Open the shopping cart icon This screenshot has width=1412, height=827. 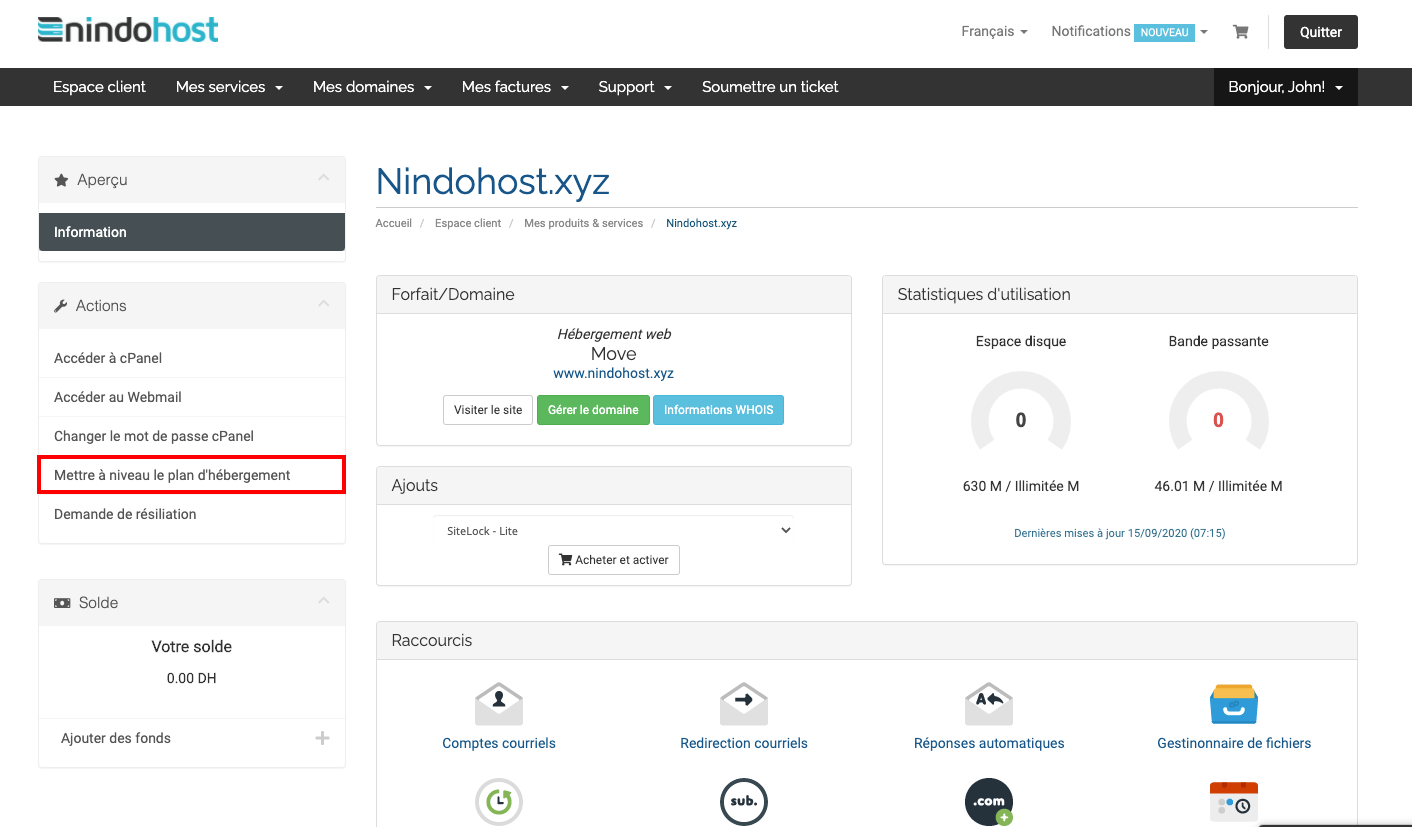pos(1240,32)
